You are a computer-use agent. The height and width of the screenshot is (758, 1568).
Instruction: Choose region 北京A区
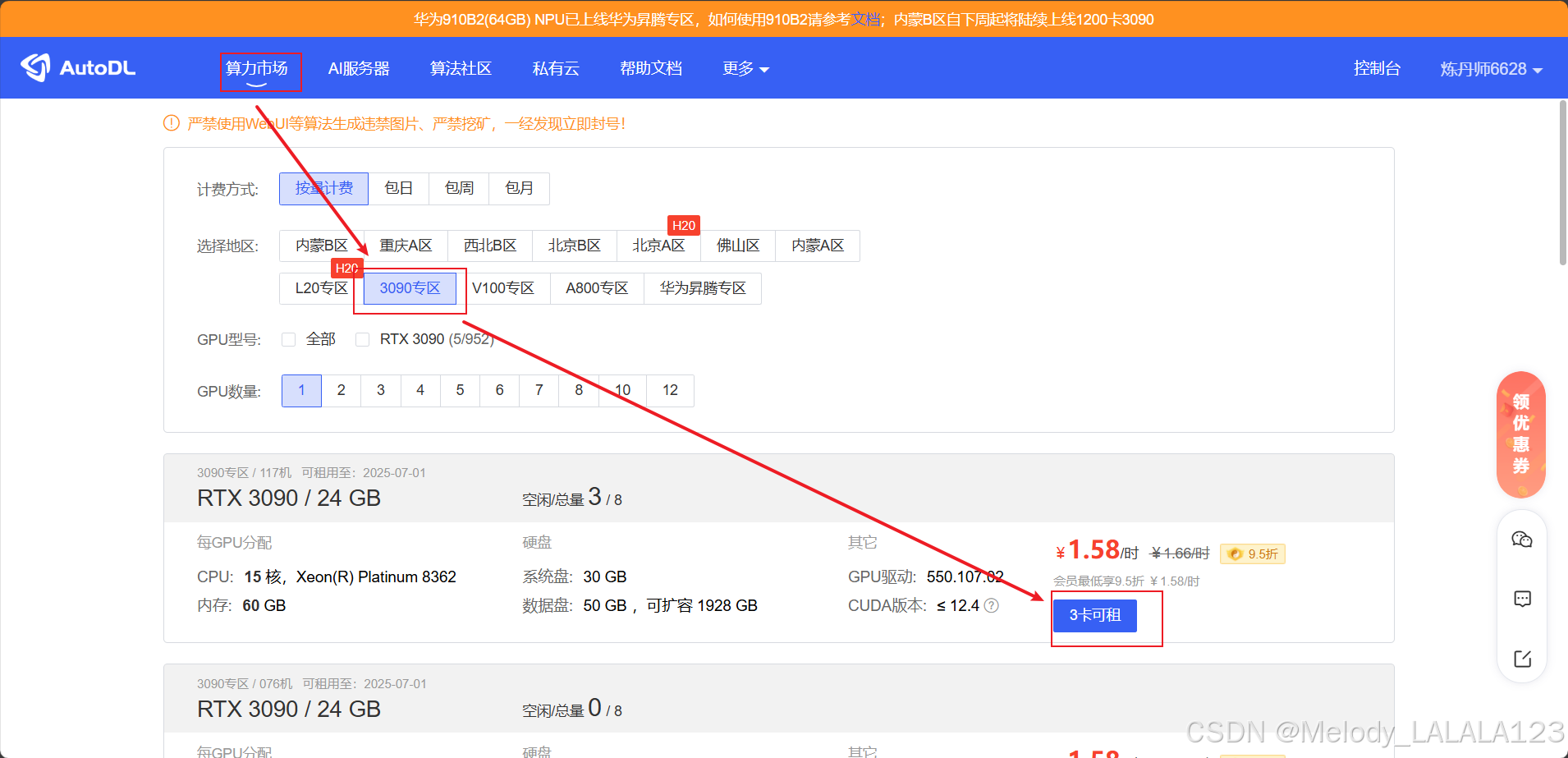(x=658, y=246)
